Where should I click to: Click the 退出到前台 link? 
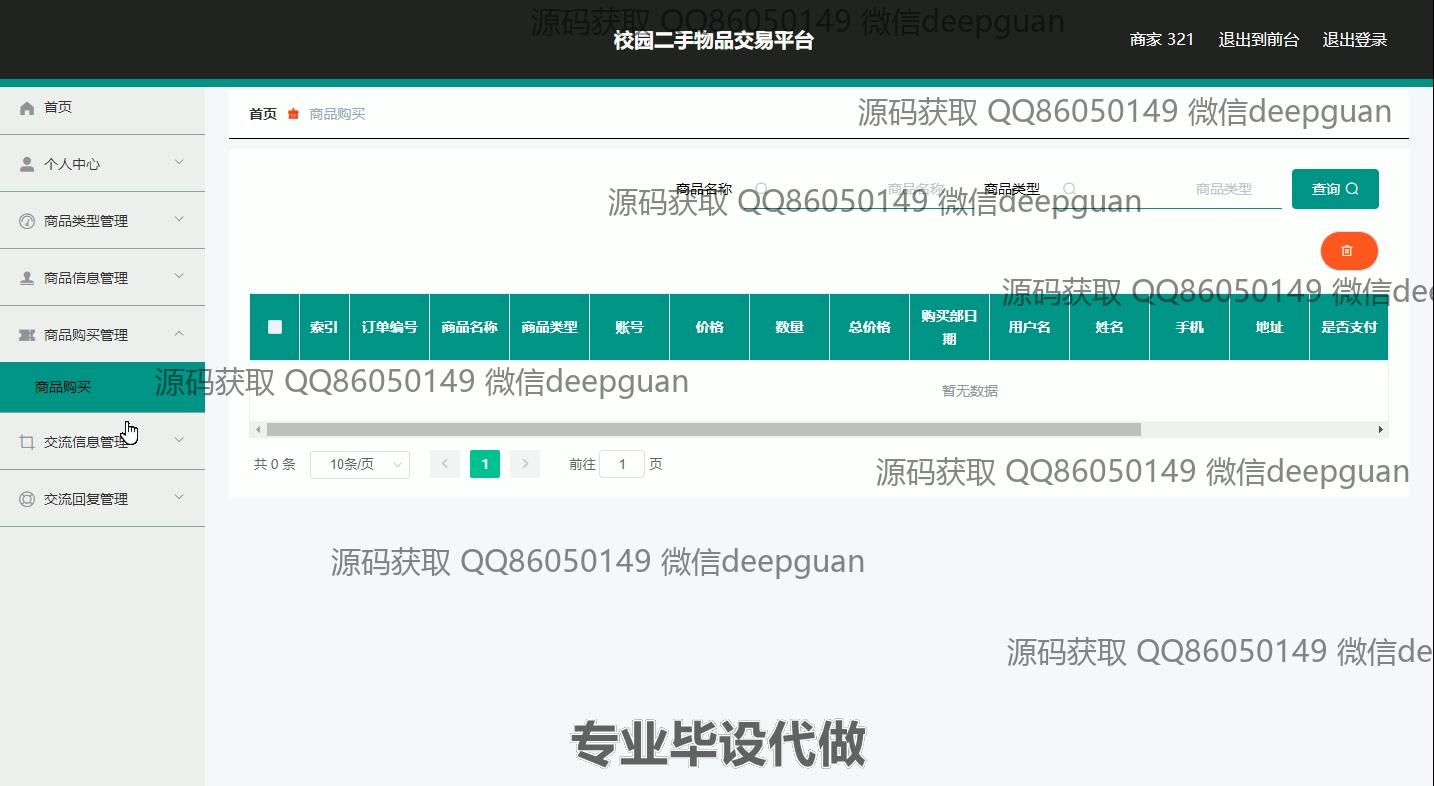tap(1258, 40)
